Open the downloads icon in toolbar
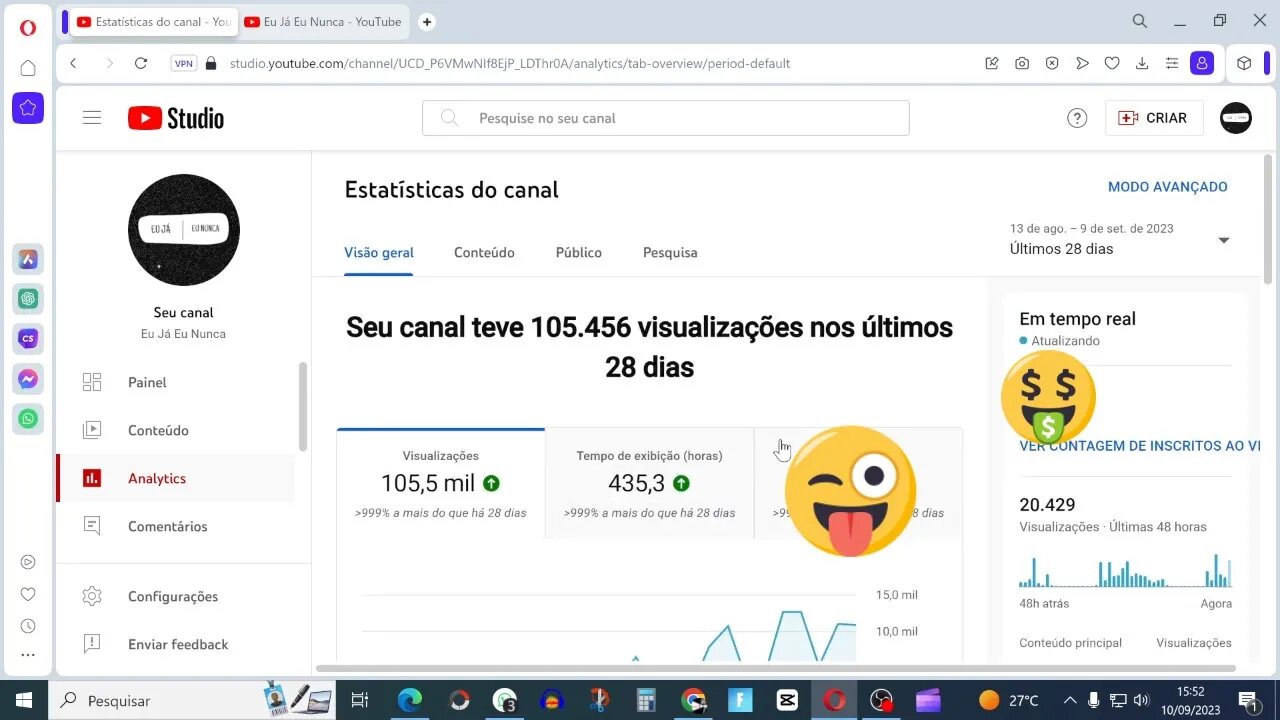This screenshot has height=720, width=1280. point(1142,63)
